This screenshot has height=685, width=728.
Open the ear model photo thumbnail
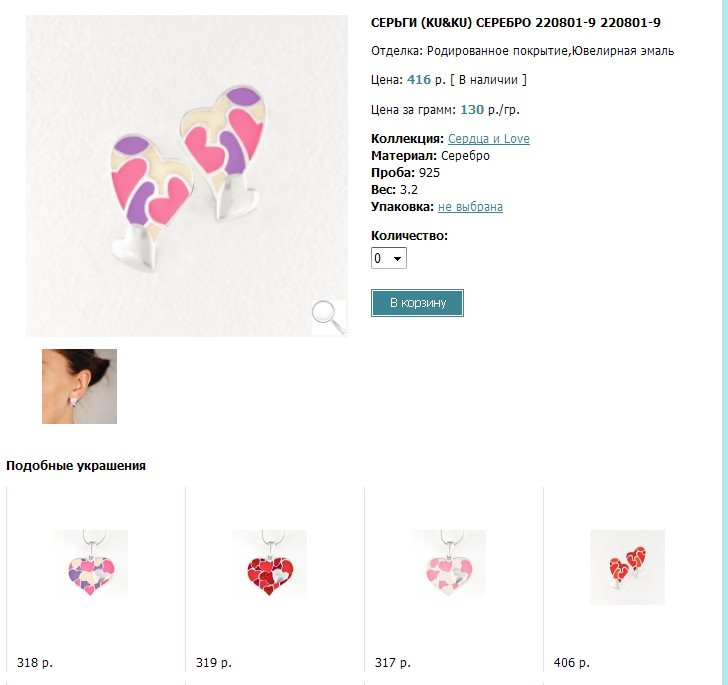click(79, 386)
